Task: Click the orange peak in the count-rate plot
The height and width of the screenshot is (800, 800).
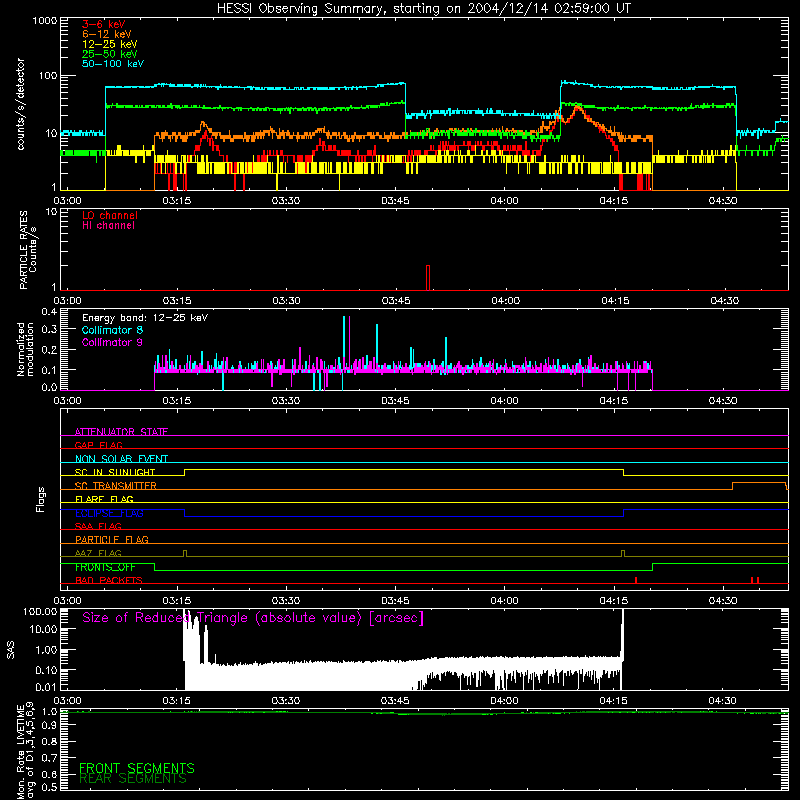Action: 578,107
